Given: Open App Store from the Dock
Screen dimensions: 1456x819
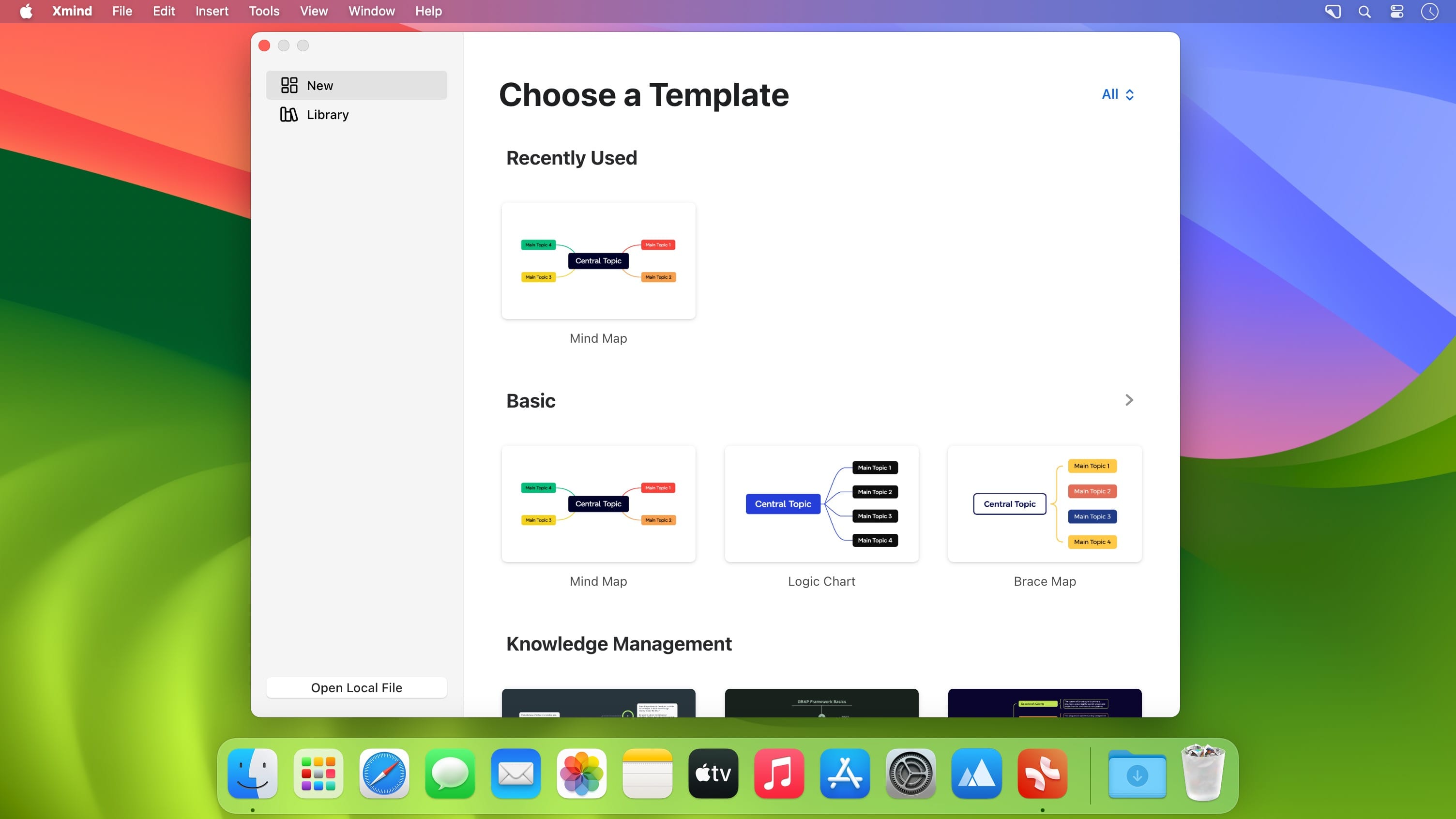Looking at the screenshot, I should pos(845,773).
